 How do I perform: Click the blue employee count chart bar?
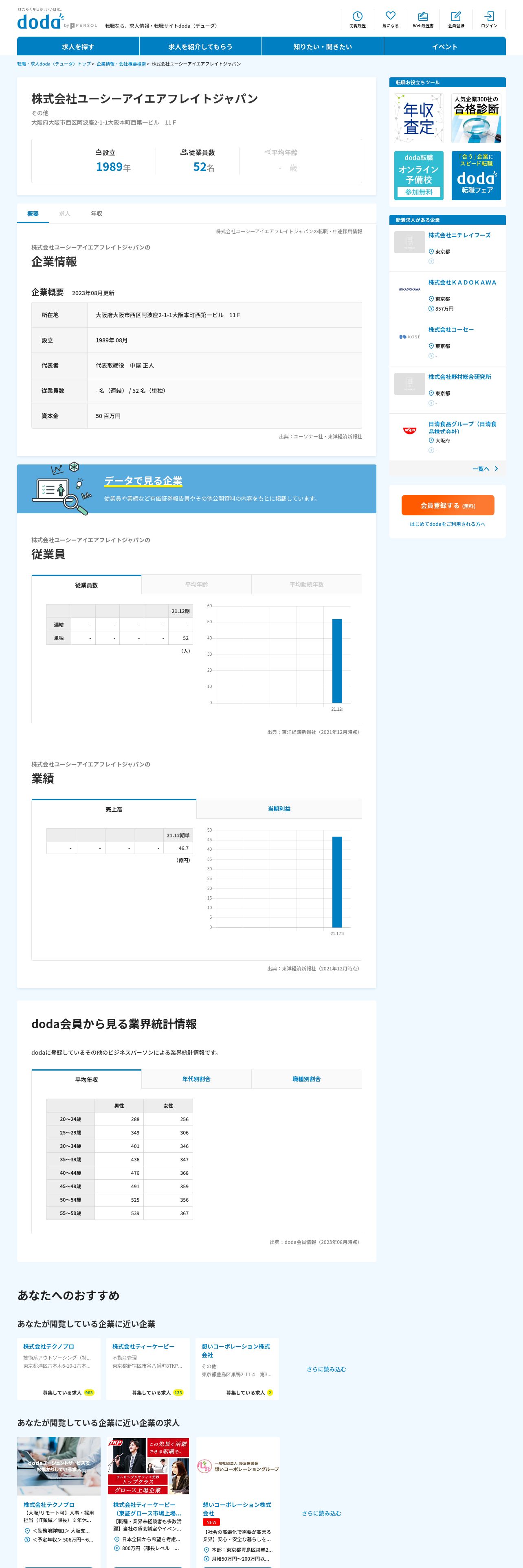coord(337,661)
